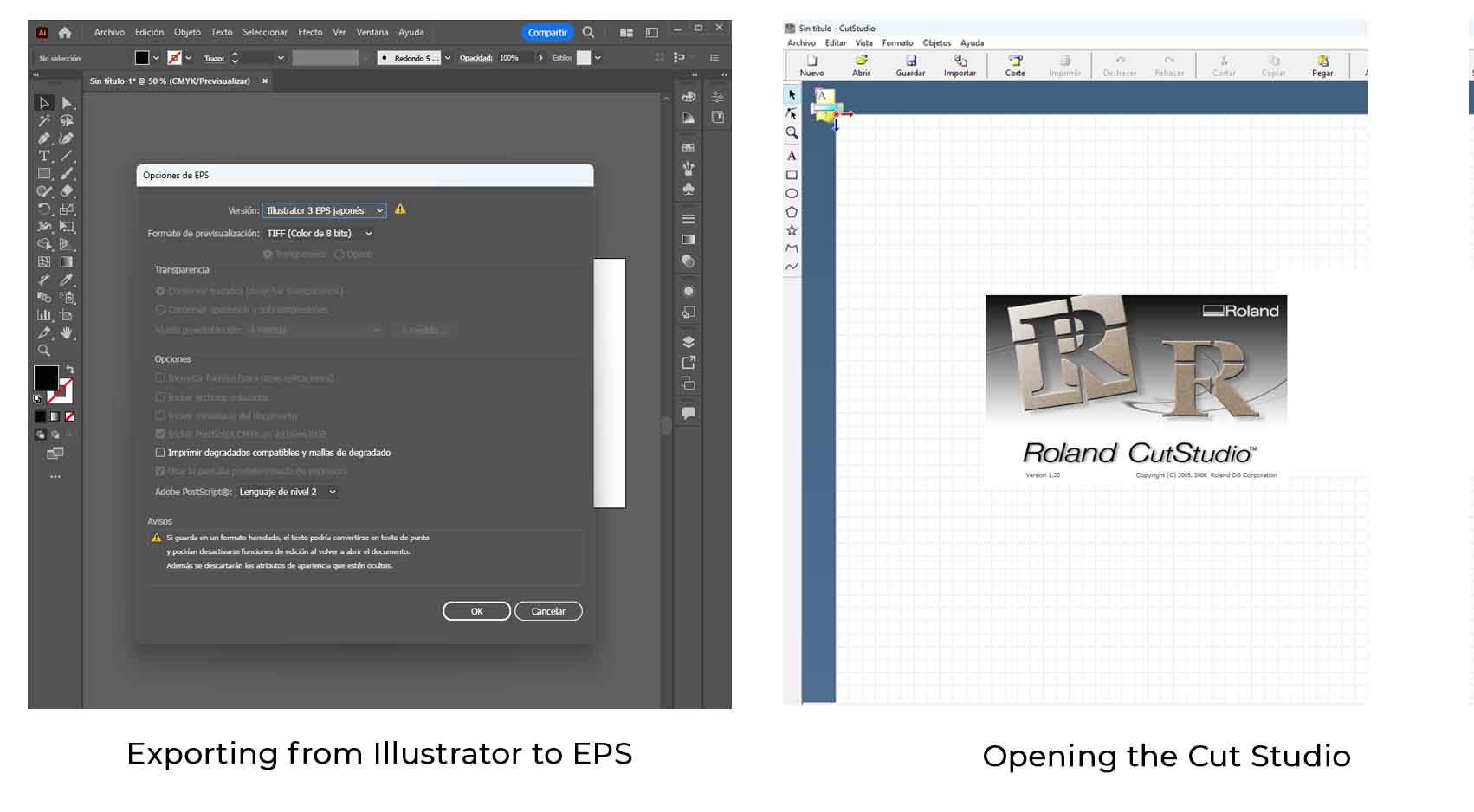
Task: Open the stroke weight Trazo dropdown
Action: point(281,58)
